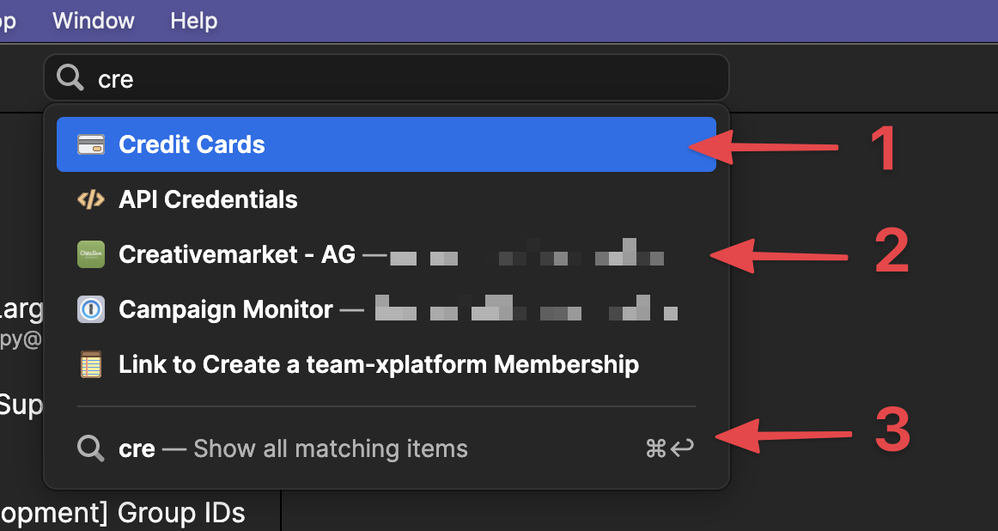Open the API Credentials result

208,200
